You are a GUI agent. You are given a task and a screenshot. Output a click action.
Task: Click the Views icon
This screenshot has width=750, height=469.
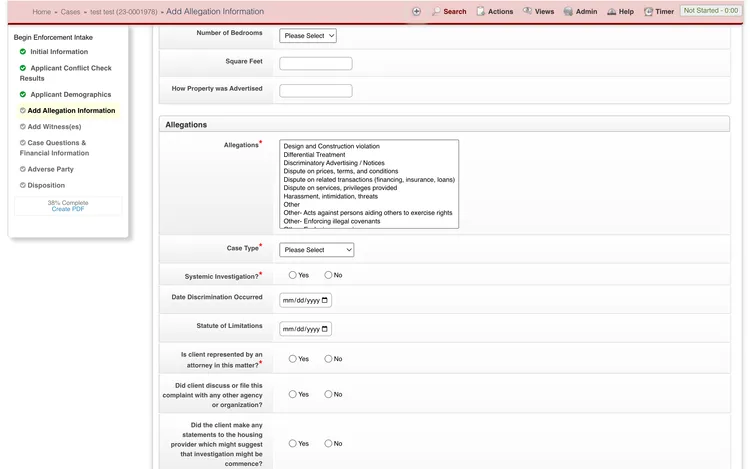click(x=527, y=11)
